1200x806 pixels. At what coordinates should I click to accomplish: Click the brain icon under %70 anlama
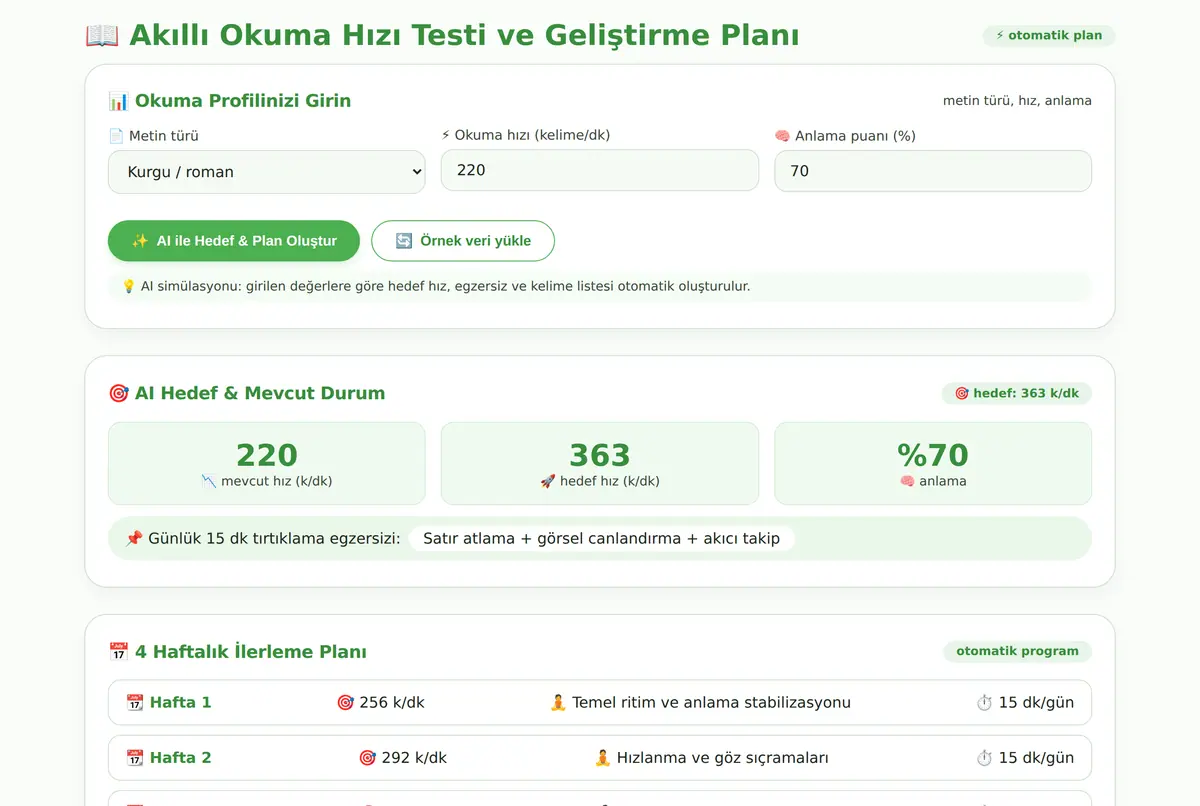[907, 481]
